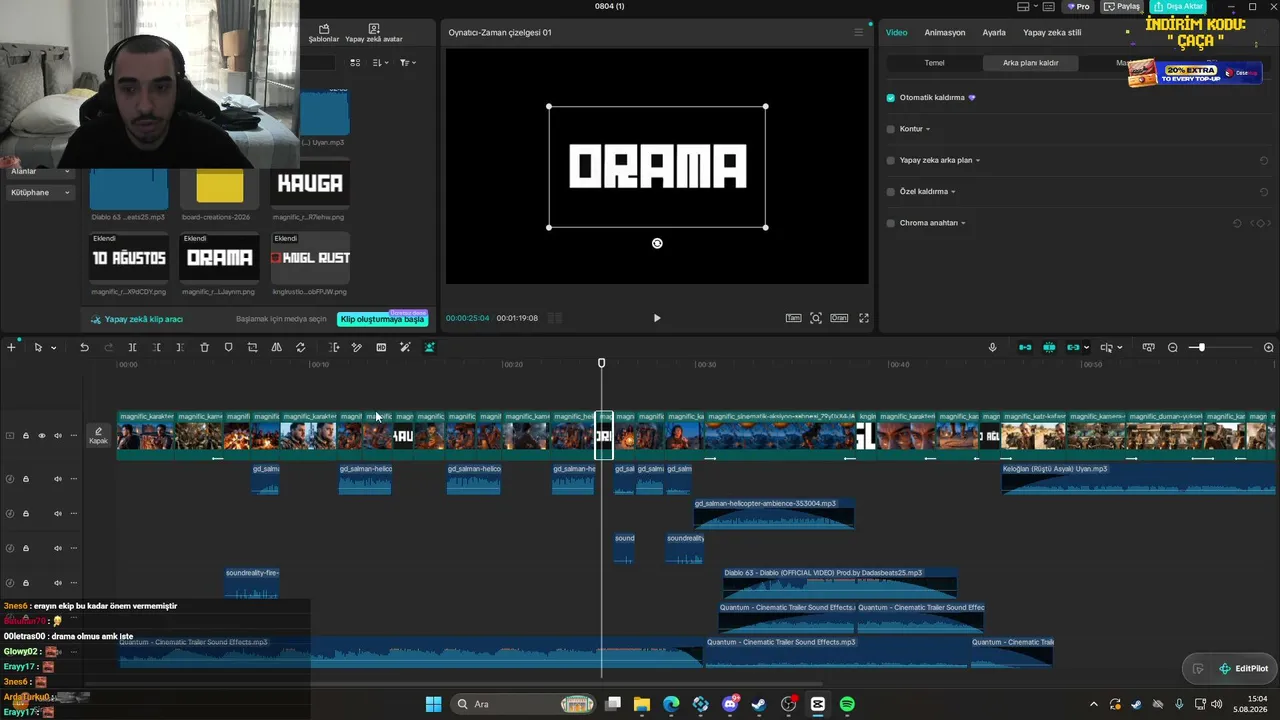Click the Dışa Aktar export button
The image size is (1280, 720).
(1177, 6)
